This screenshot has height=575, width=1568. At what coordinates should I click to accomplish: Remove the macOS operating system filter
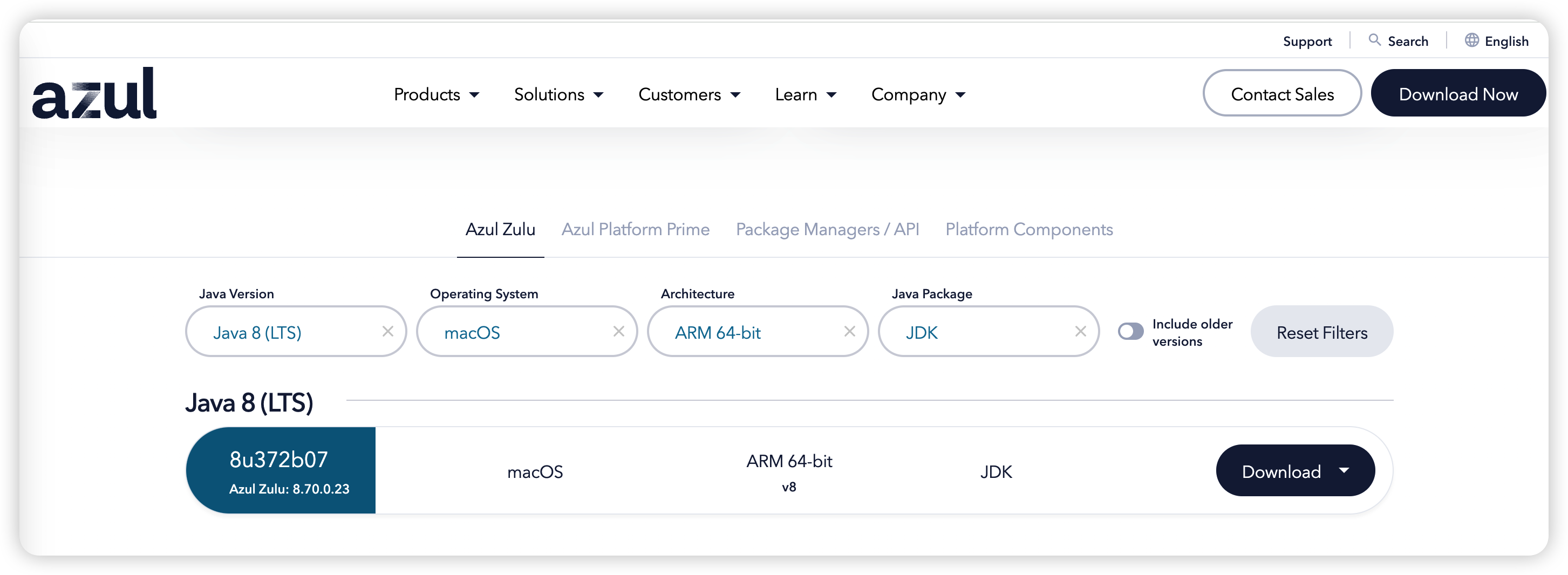coord(618,332)
